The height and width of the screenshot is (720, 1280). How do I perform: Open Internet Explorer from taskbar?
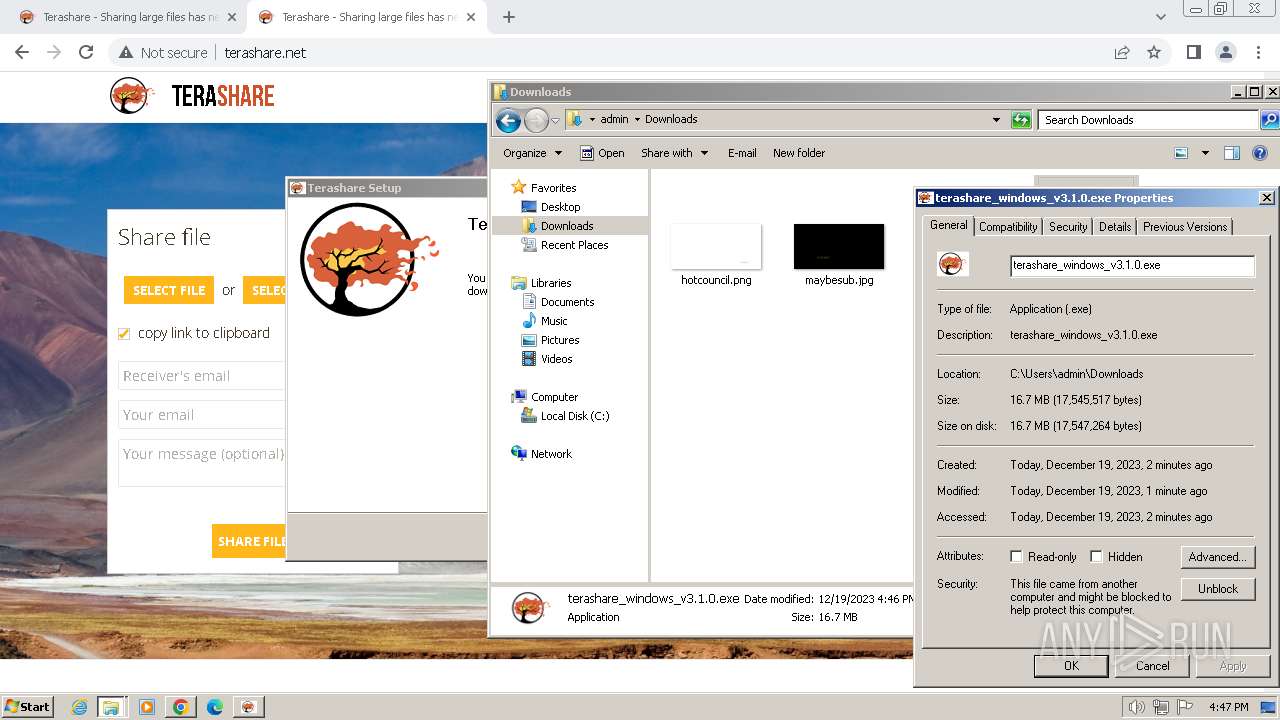coord(80,707)
